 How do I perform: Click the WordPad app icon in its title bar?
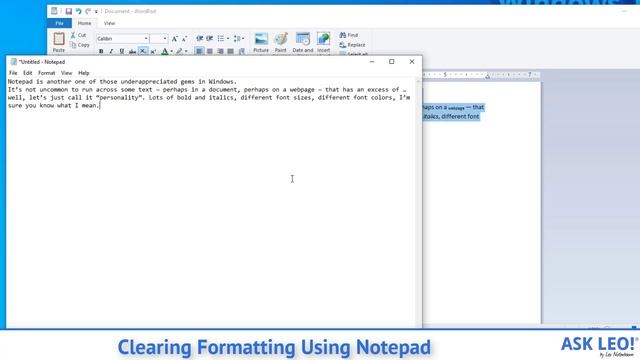[x=54, y=11]
